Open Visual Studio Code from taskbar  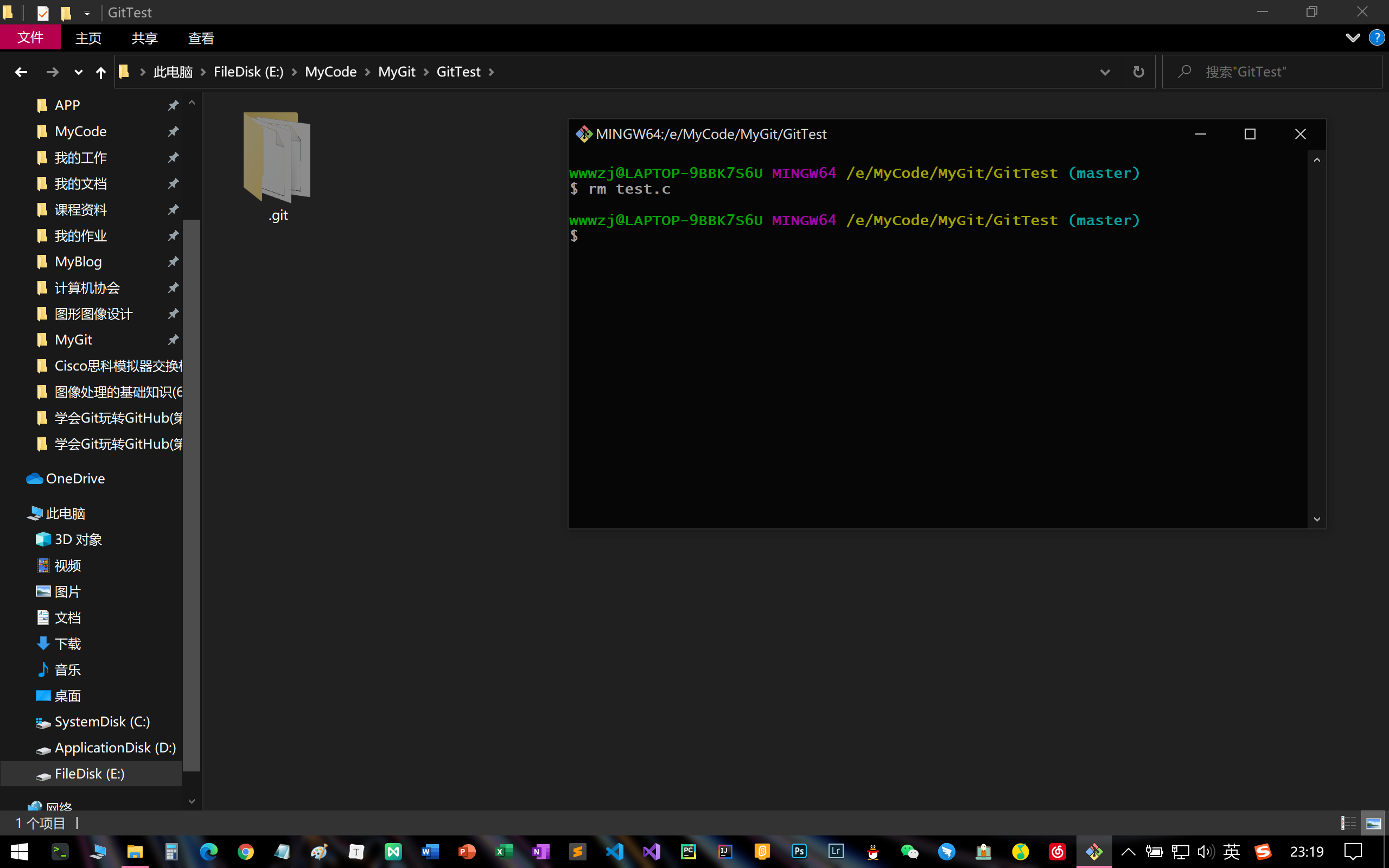click(614, 852)
